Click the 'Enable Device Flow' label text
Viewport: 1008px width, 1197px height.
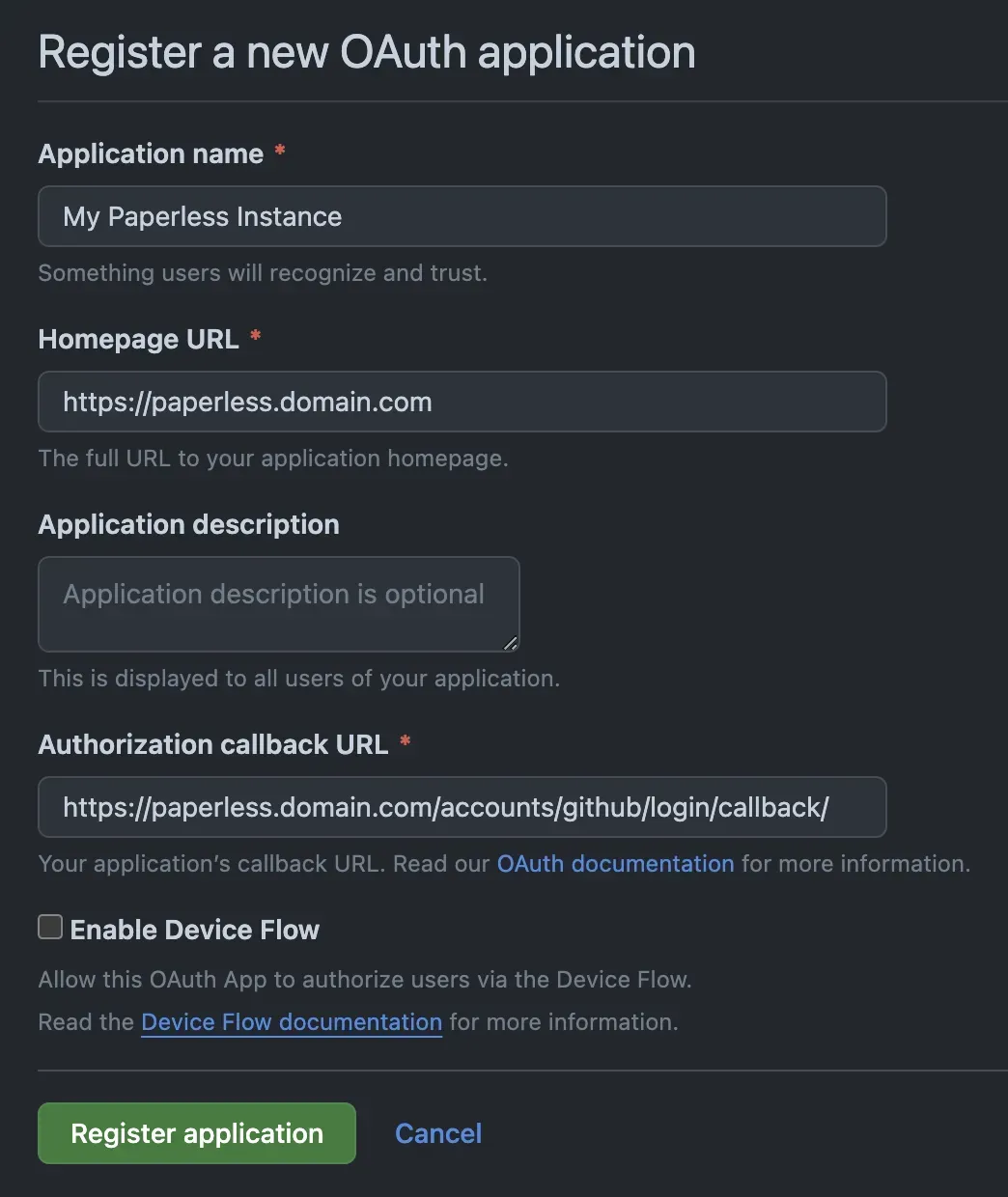(x=195, y=930)
